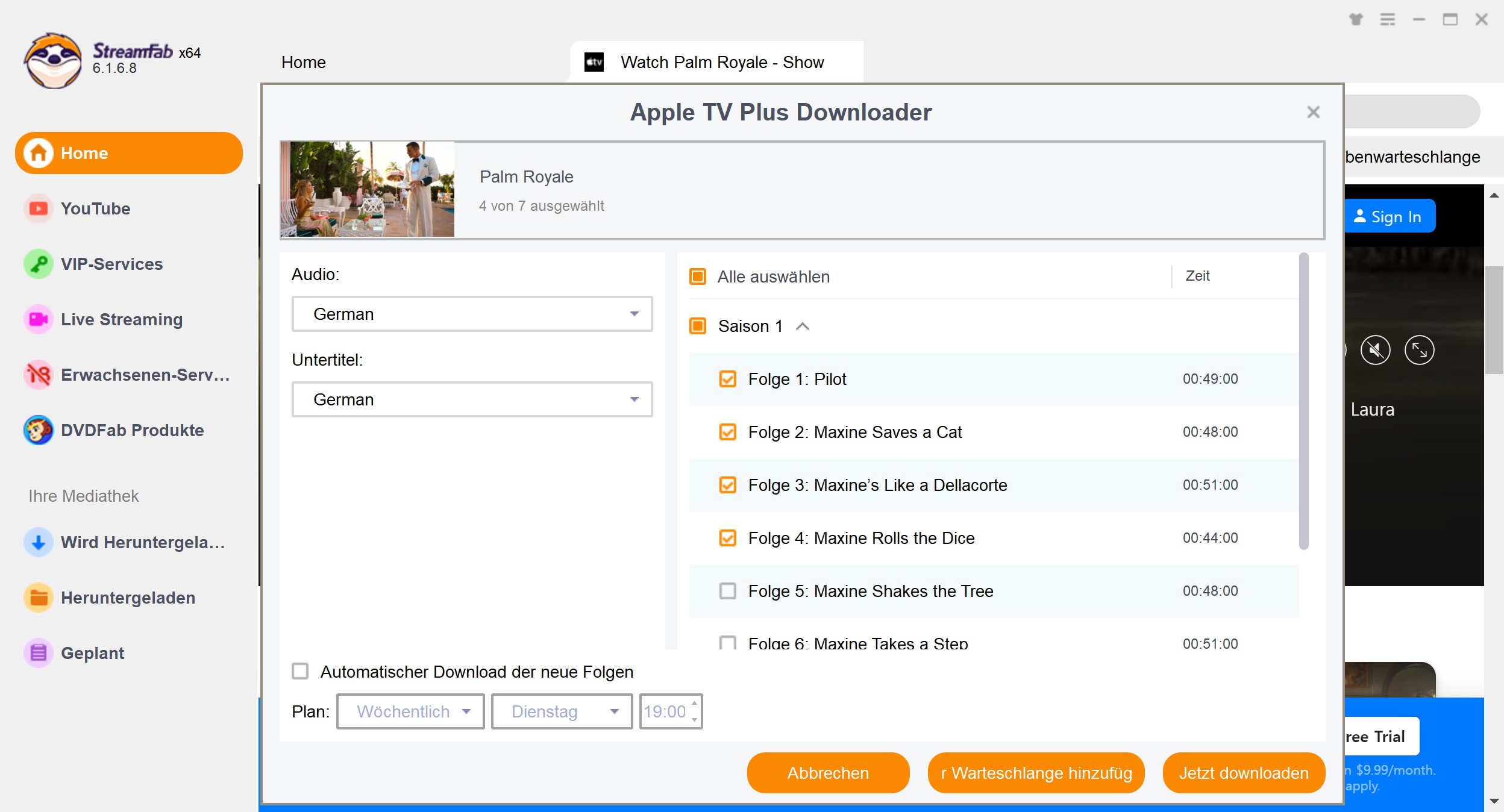Click the StreamFab sloth logo
The height and width of the screenshot is (812, 1504).
53,61
